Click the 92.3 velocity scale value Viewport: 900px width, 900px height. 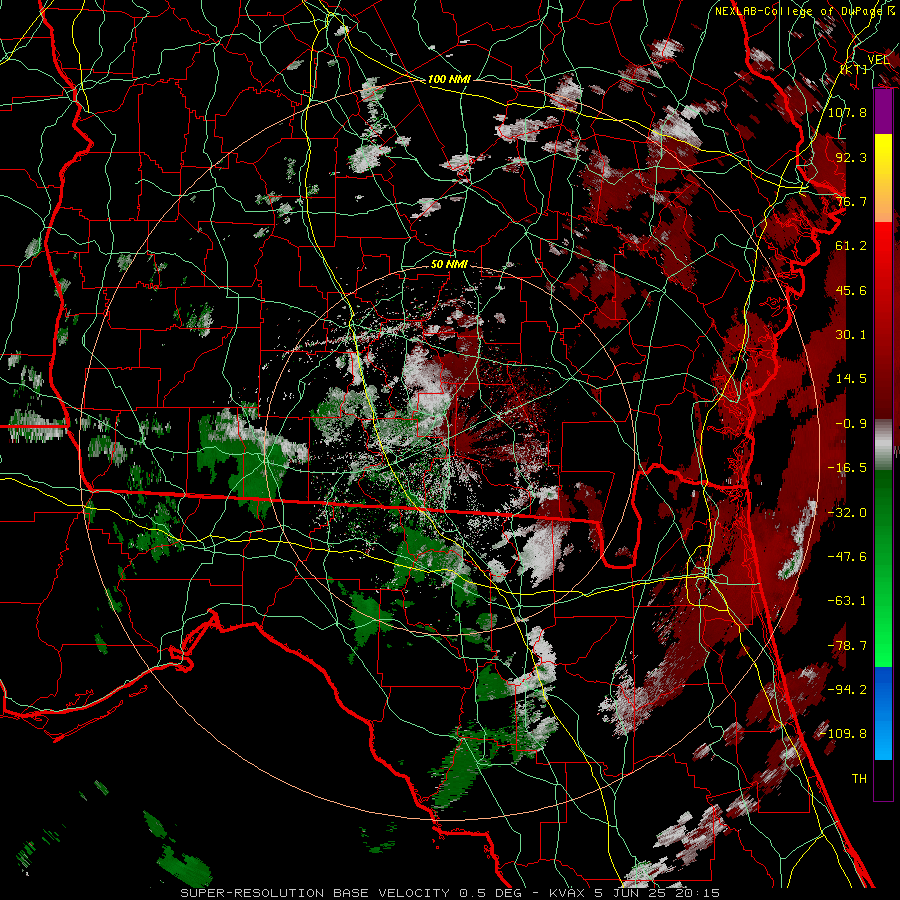851,157
